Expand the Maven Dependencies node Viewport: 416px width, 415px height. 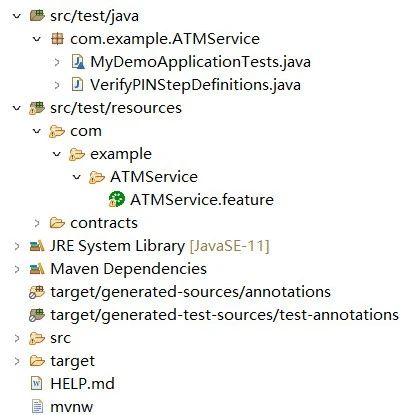click(x=17, y=269)
